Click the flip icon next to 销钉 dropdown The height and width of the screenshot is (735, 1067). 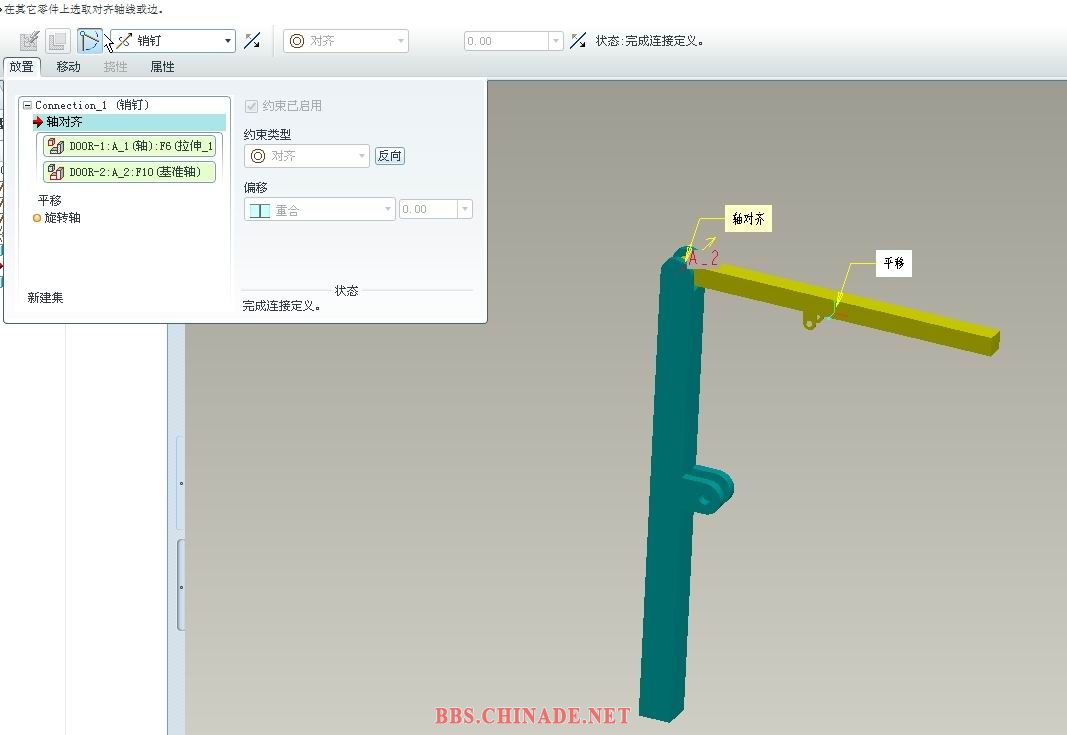pos(253,41)
